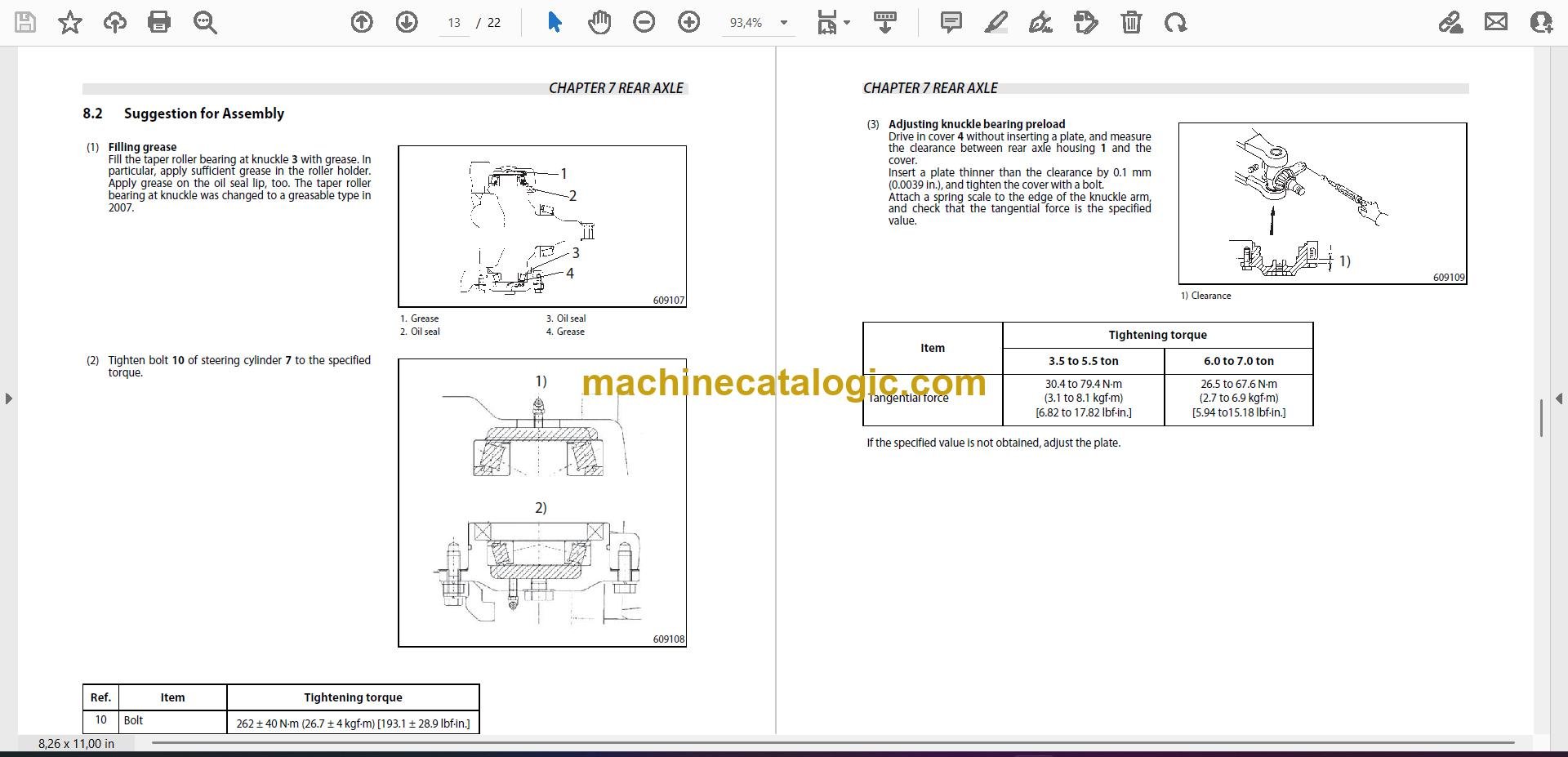Viewport: 1568px width, 757px height.
Task: Click the figure 609108 bearing diagram
Action: [x=542, y=503]
